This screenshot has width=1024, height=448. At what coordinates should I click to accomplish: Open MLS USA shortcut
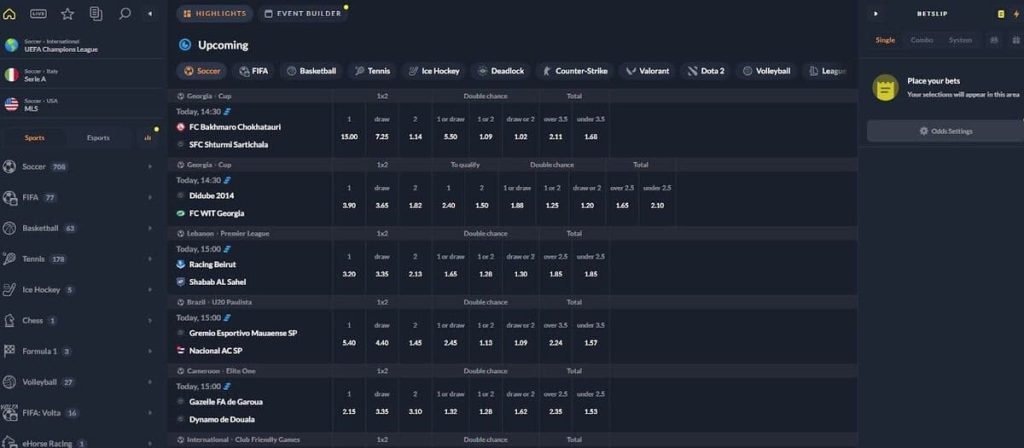click(83, 104)
